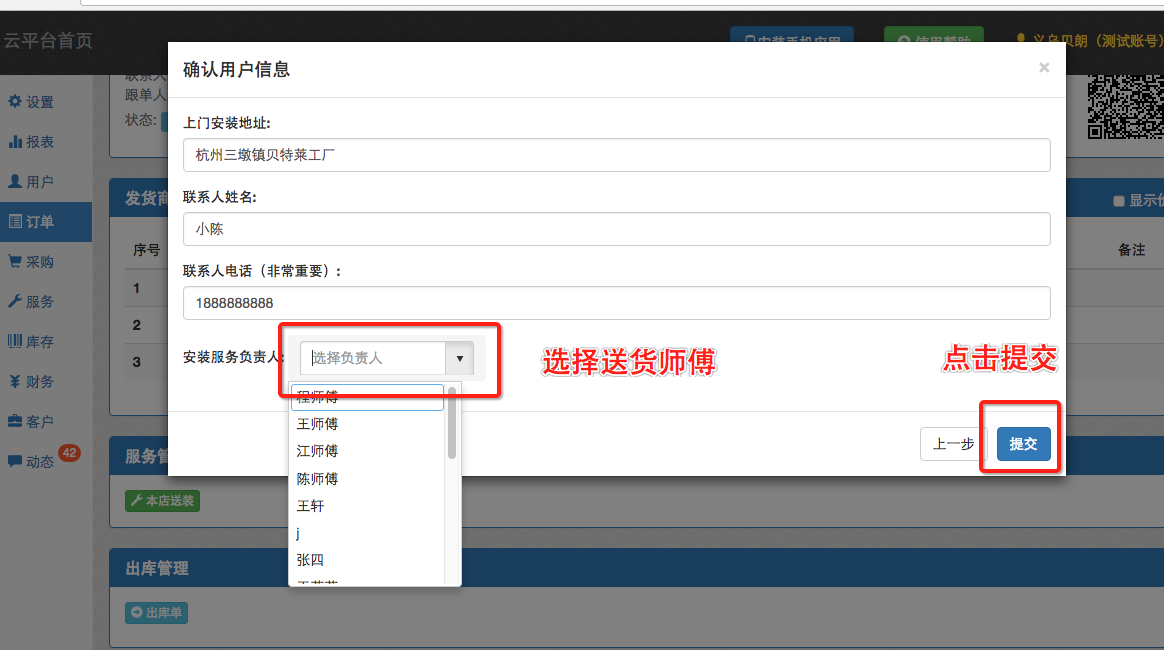Image resolution: width=1164 pixels, height=650 pixels.
Task: Click the green 本店送装 button
Action: pos(162,501)
